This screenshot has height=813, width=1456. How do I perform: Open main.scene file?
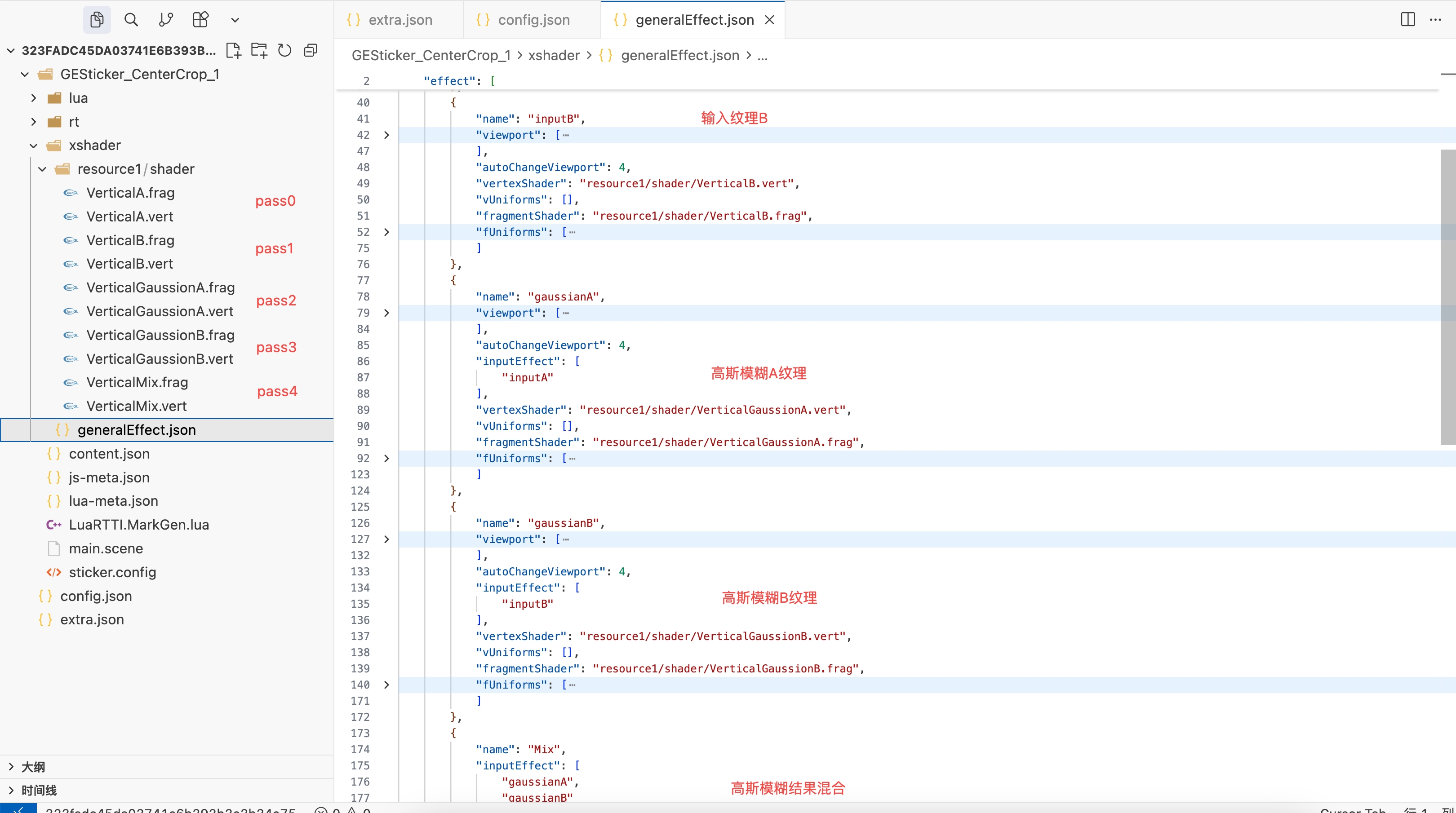106,548
